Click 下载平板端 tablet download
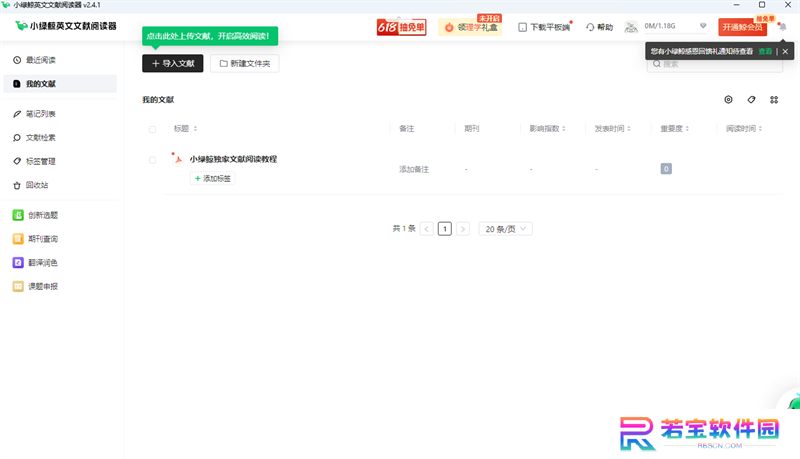This screenshot has width=800, height=459. tap(544, 27)
